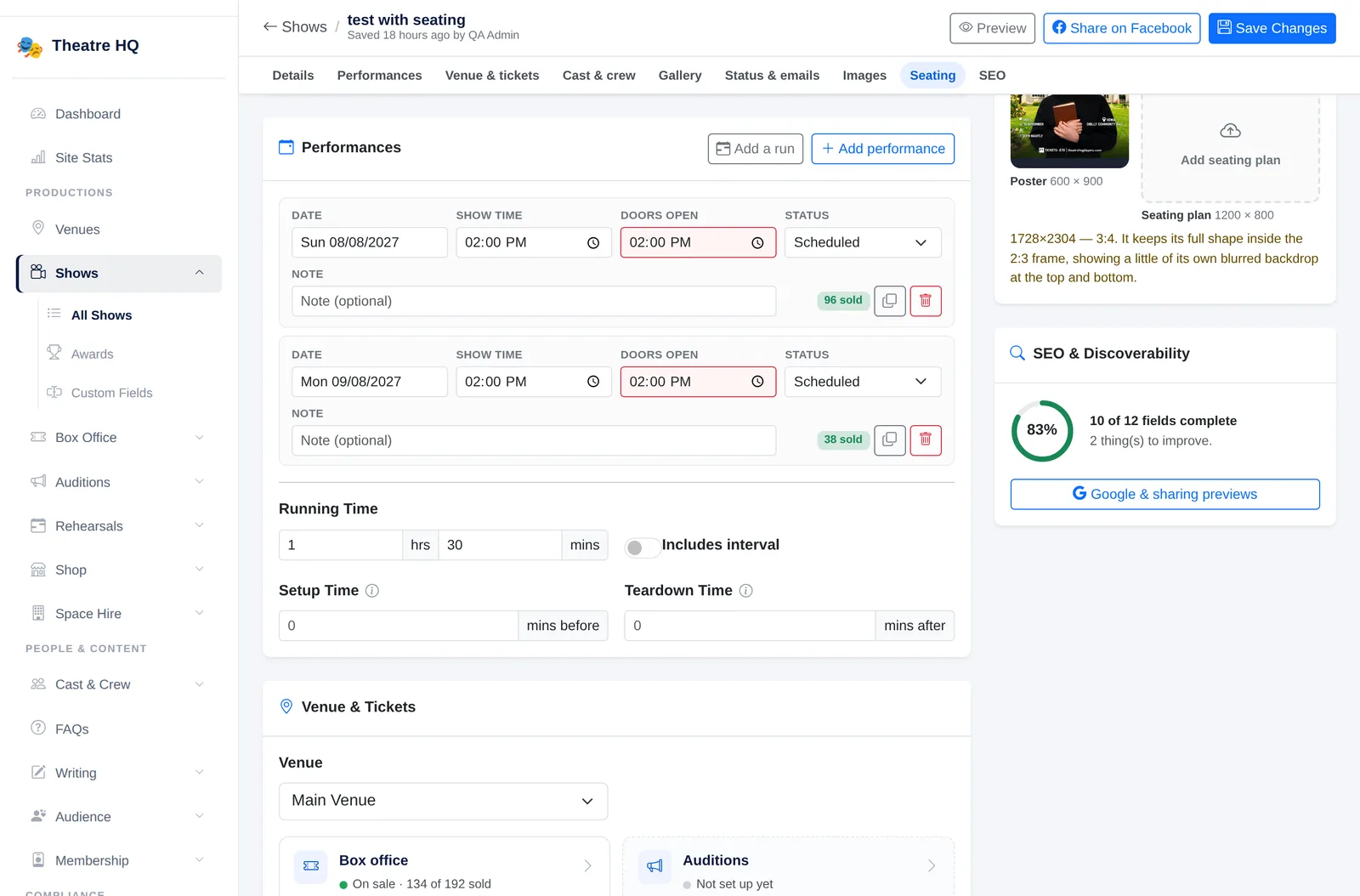Click Share on Facebook
Image resolution: width=1360 pixels, height=896 pixels.
pos(1121,28)
